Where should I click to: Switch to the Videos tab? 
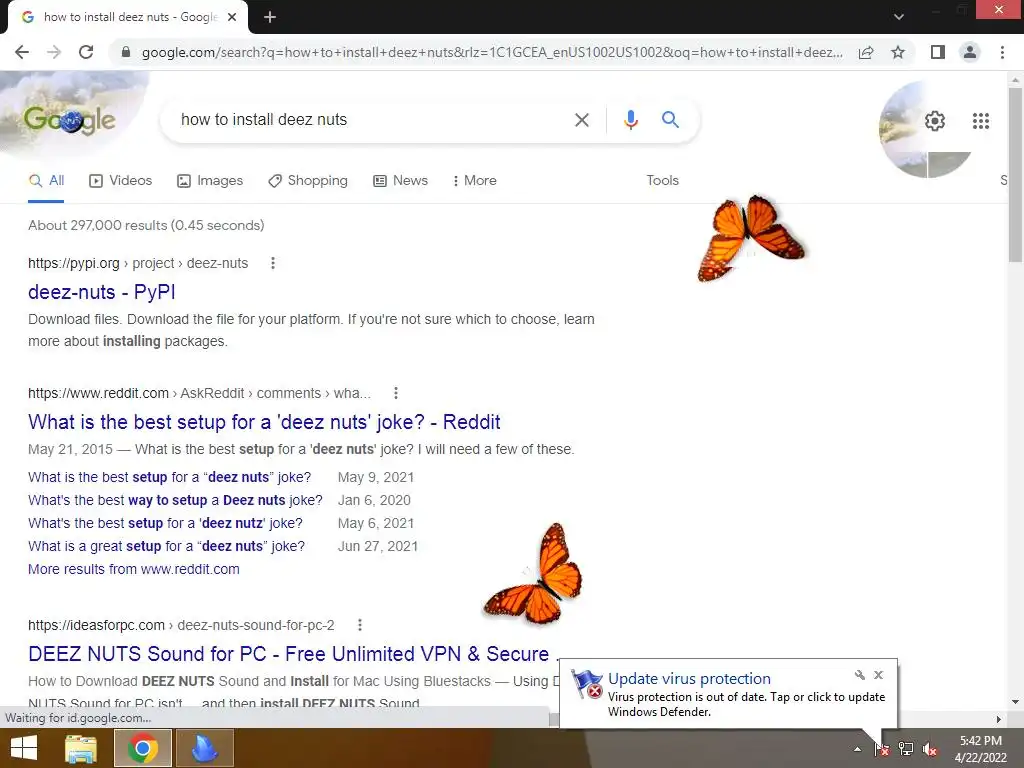121,181
